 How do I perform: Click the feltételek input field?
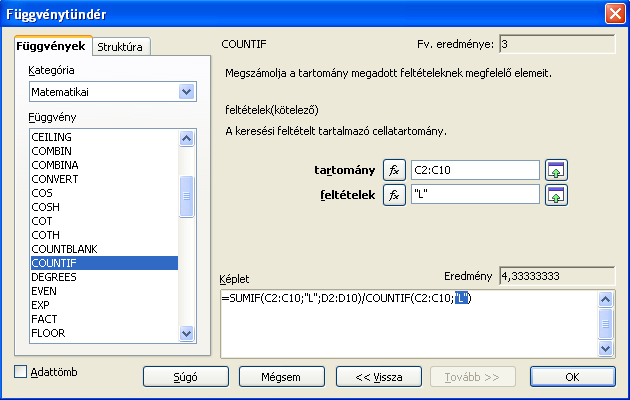475,195
